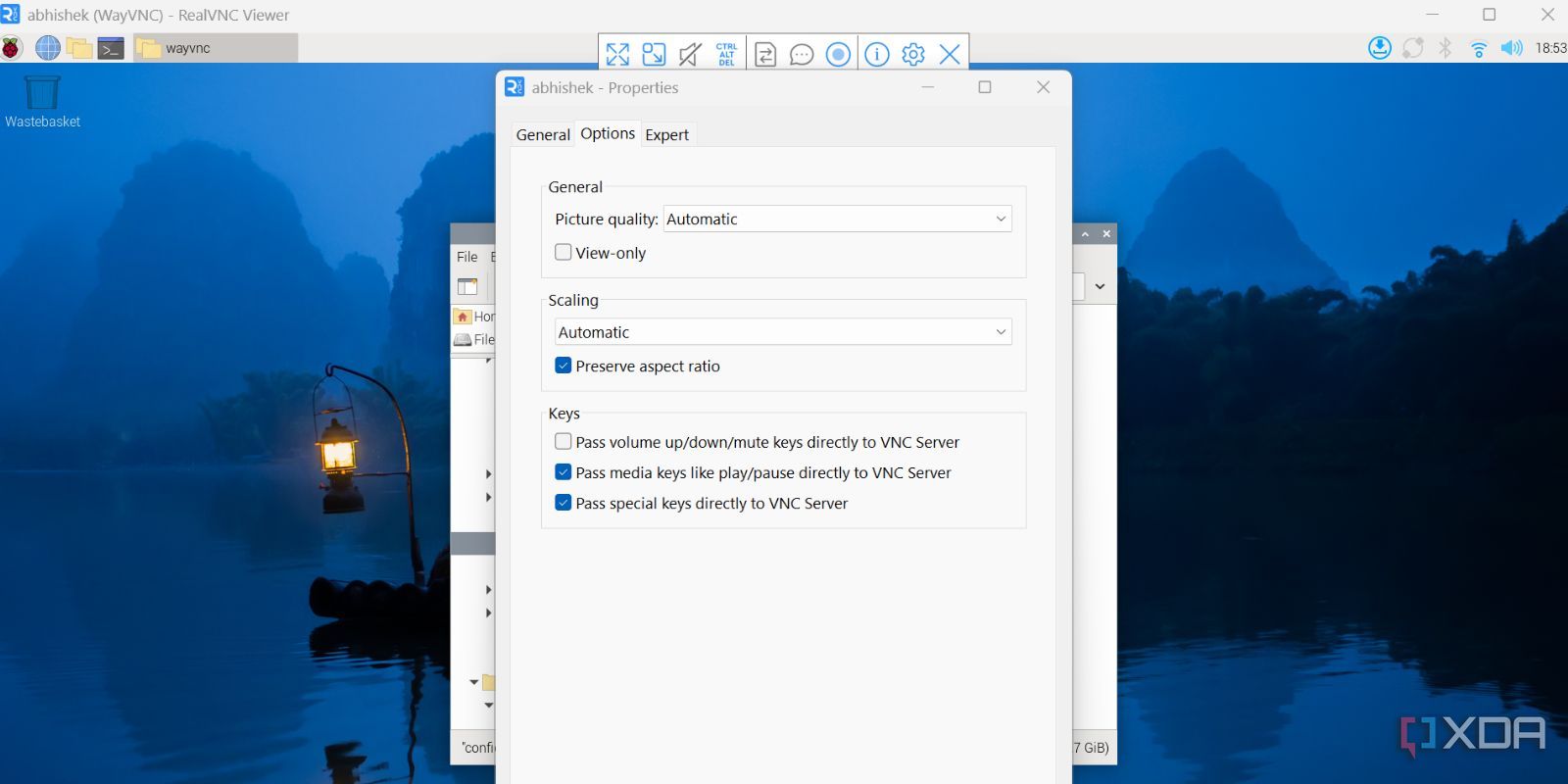Maximize the abhishek Properties dialog
This screenshot has height=784, width=1568.
pyautogui.click(x=985, y=87)
